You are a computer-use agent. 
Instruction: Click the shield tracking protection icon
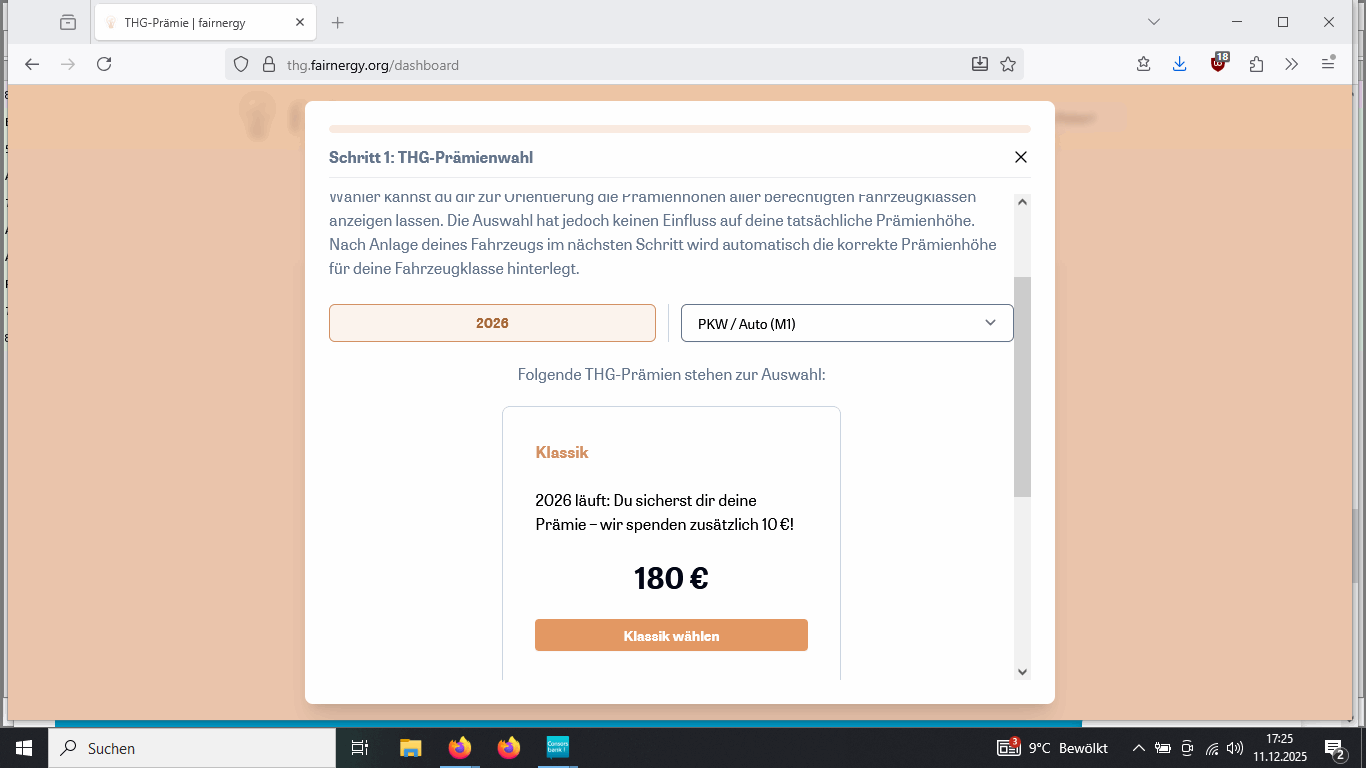[x=240, y=64]
